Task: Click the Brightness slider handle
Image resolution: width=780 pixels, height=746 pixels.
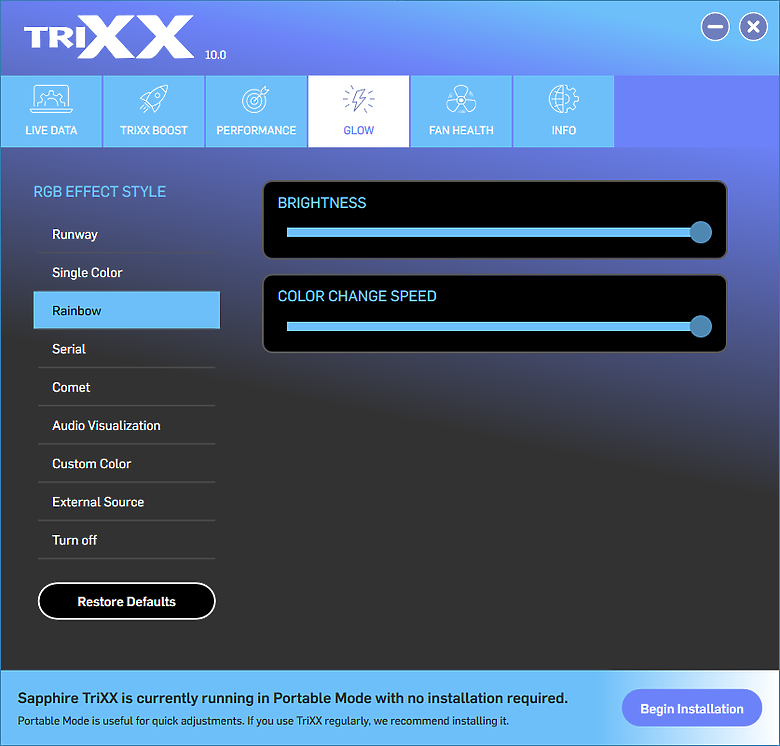Action: click(x=700, y=232)
